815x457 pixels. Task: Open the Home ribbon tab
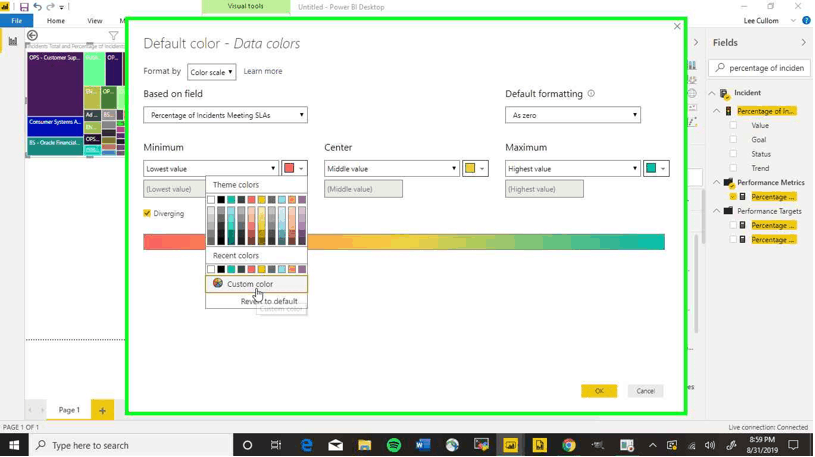point(56,21)
